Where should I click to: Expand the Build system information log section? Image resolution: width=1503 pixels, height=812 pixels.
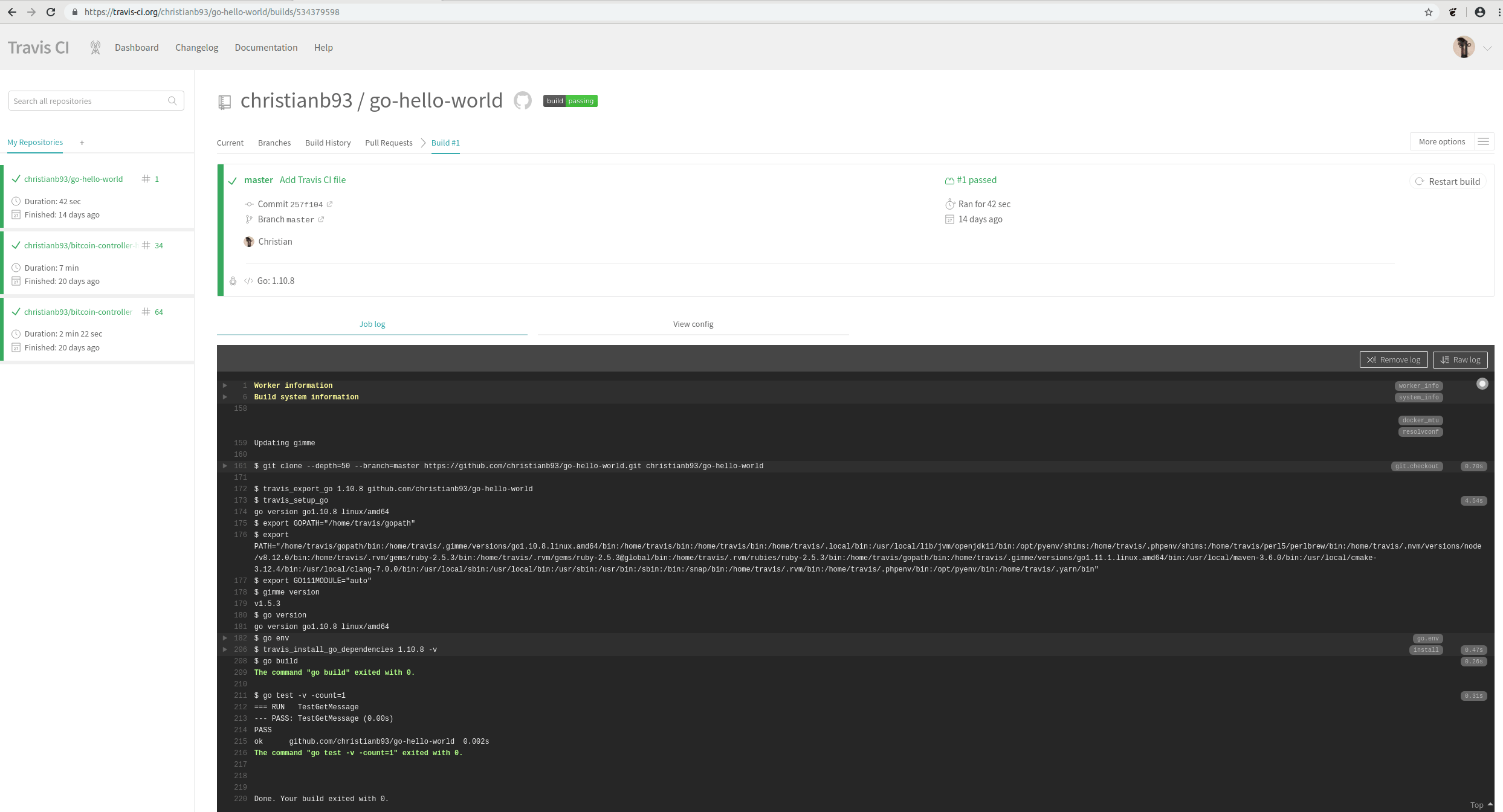[225, 397]
